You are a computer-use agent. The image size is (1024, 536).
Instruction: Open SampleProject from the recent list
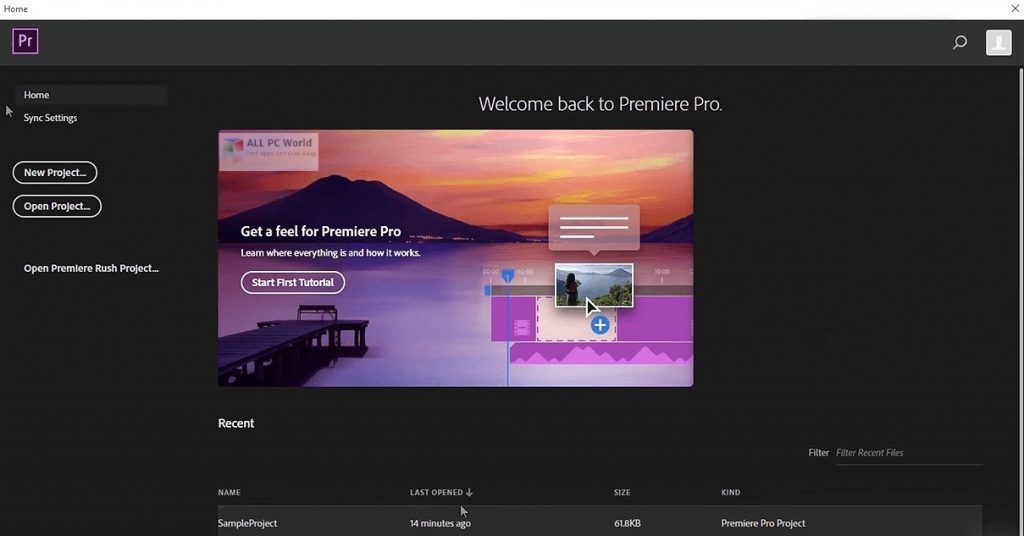point(248,523)
